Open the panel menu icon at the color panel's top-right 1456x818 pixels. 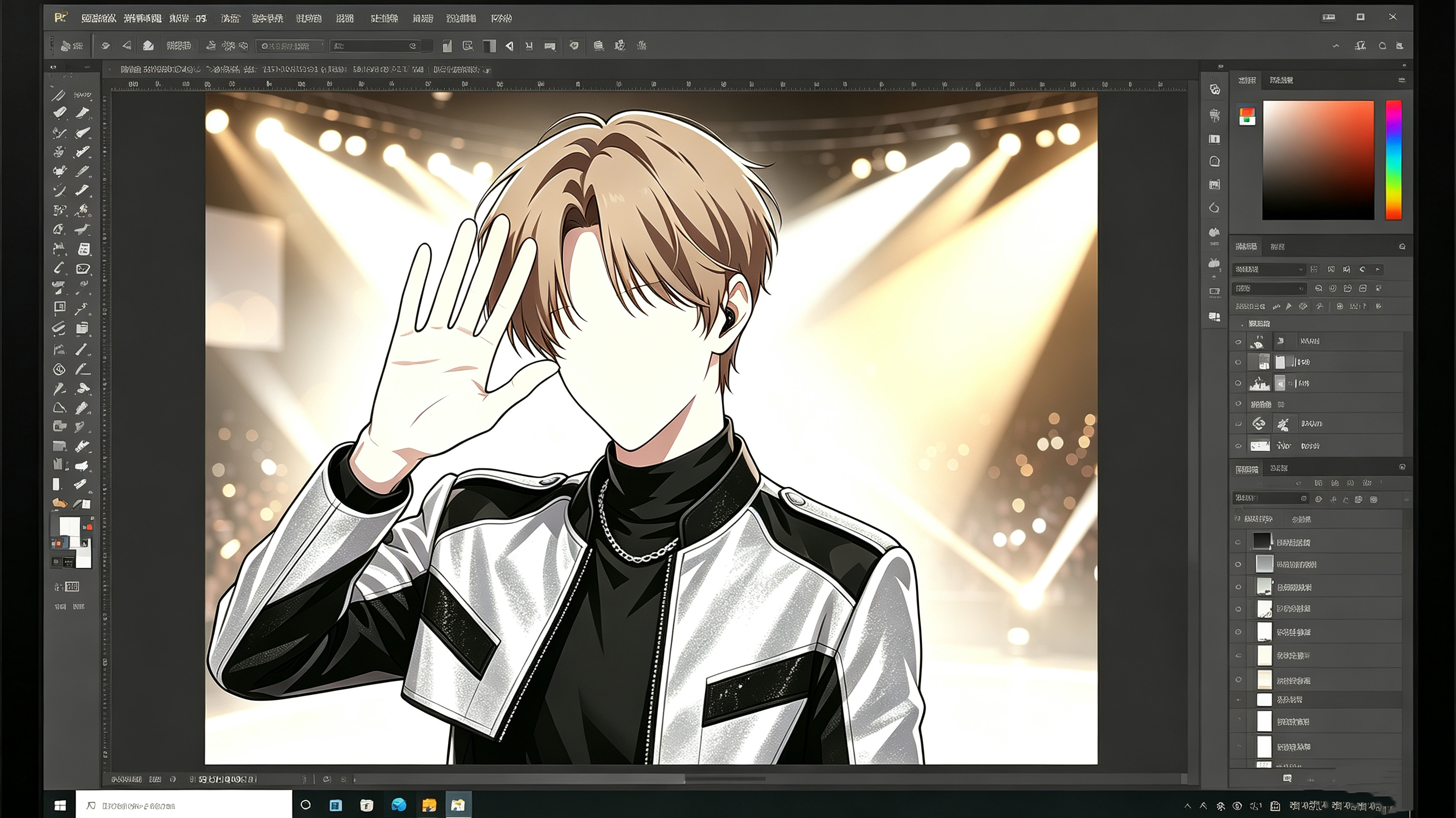click(1401, 80)
